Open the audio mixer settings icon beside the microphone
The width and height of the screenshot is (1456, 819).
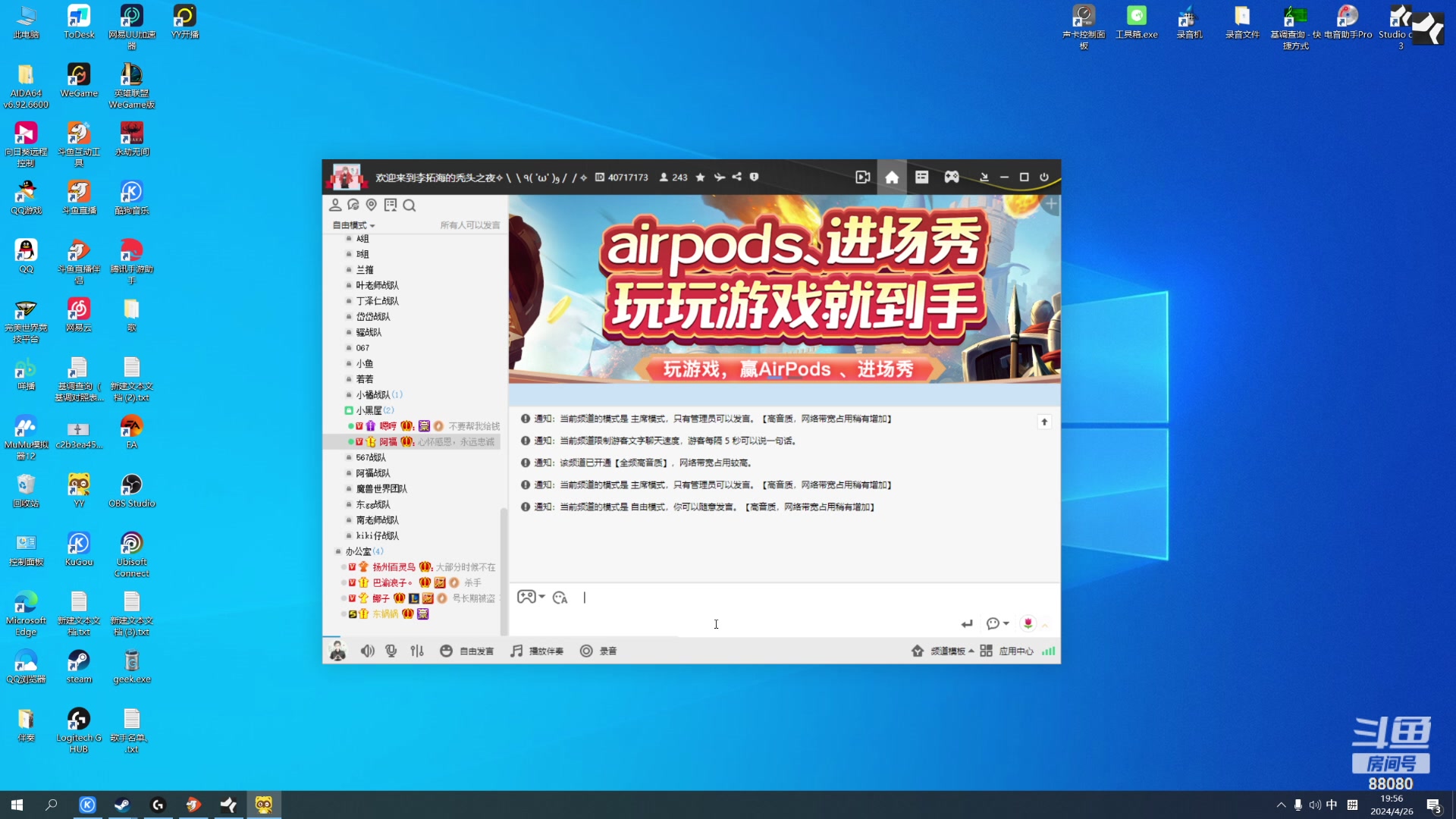[x=417, y=651]
